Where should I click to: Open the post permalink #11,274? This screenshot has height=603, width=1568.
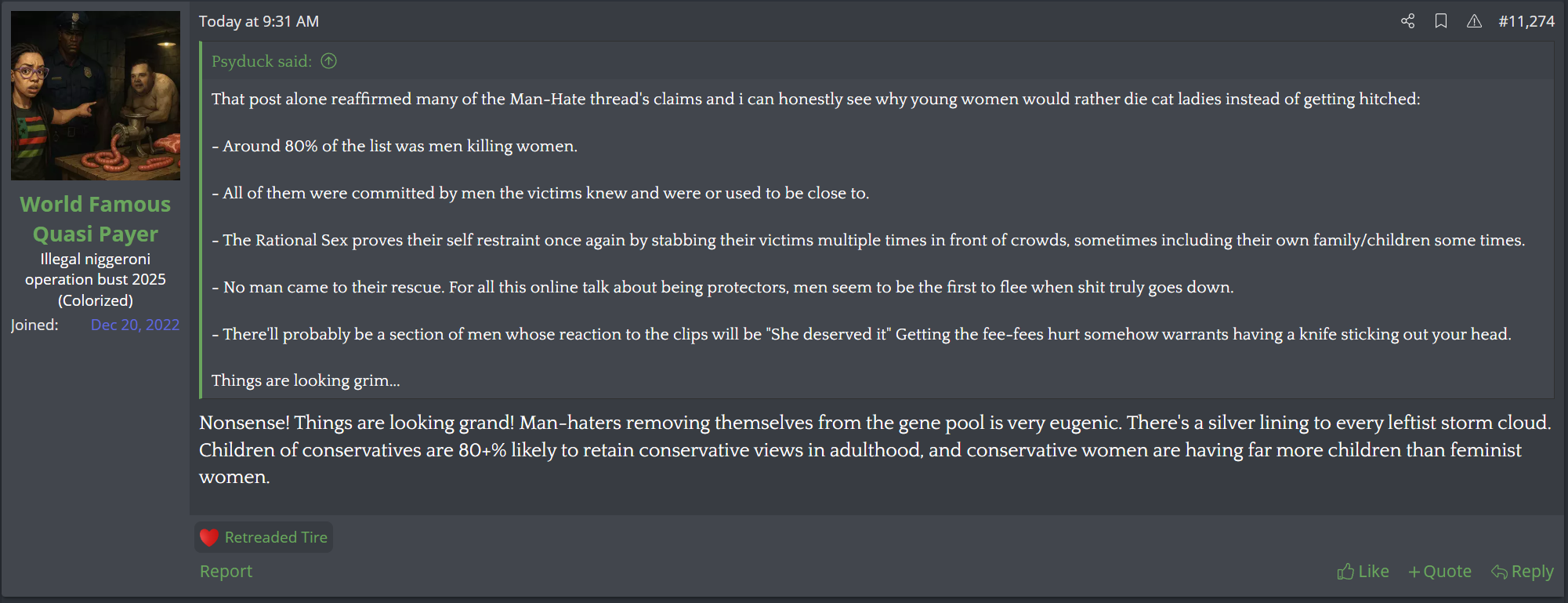pos(1526,21)
